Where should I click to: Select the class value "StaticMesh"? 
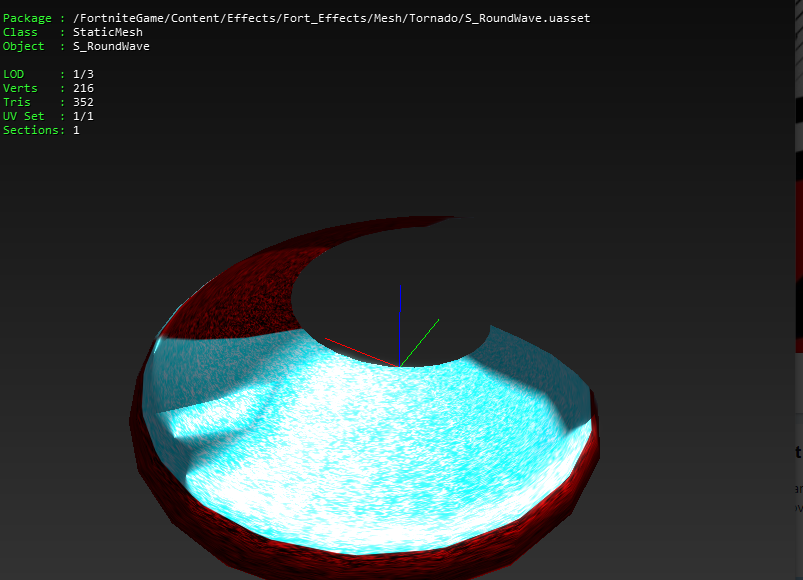pos(108,32)
